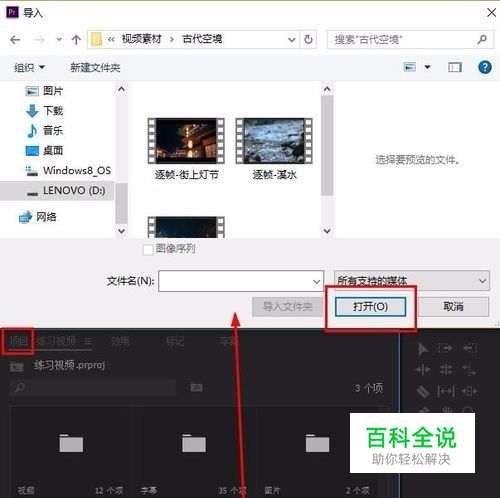
Task: Open the 练习视频 panel menu icon
Action: point(88,341)
